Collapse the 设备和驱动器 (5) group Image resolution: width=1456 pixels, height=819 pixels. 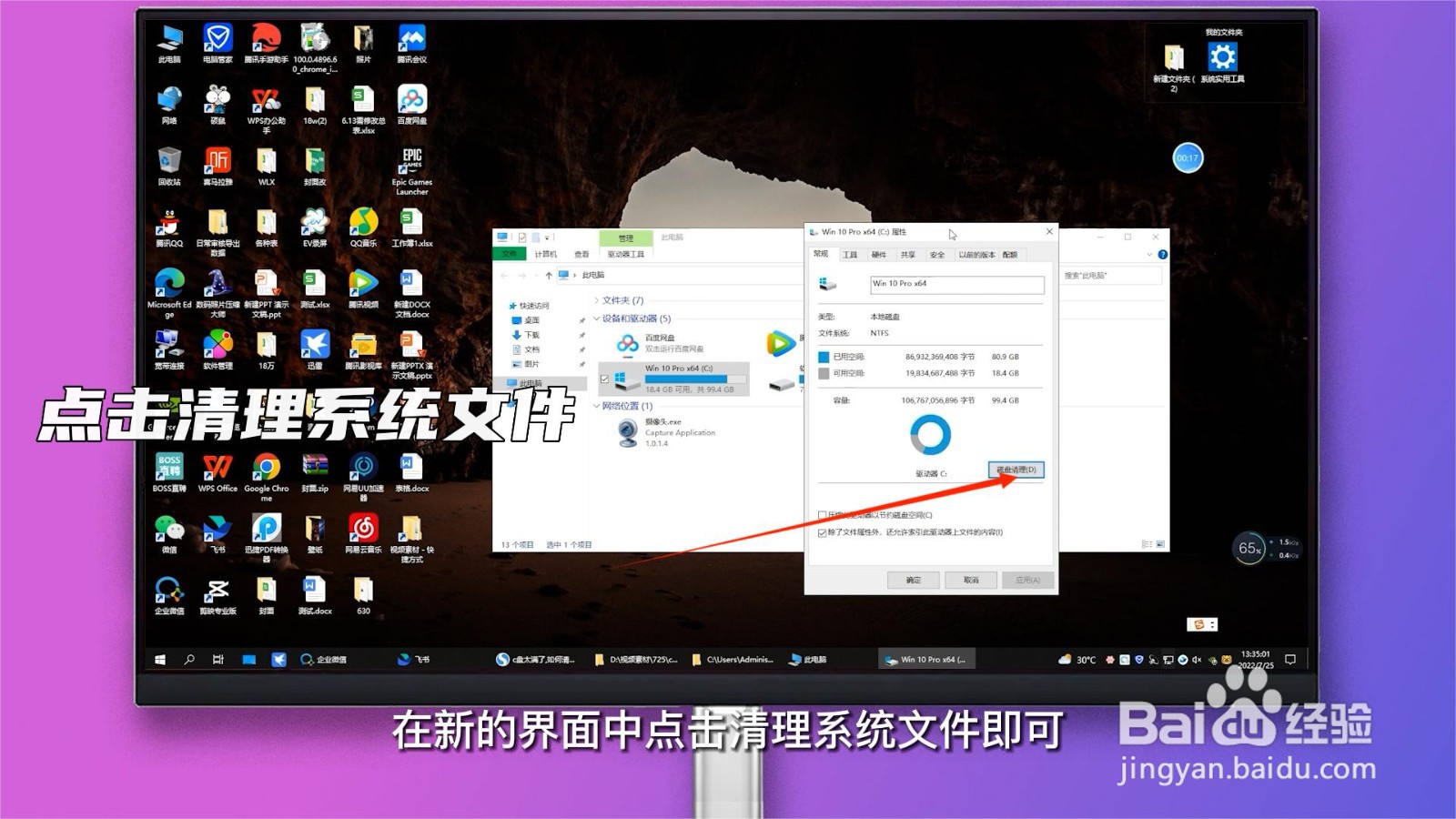tap(597, 318)
